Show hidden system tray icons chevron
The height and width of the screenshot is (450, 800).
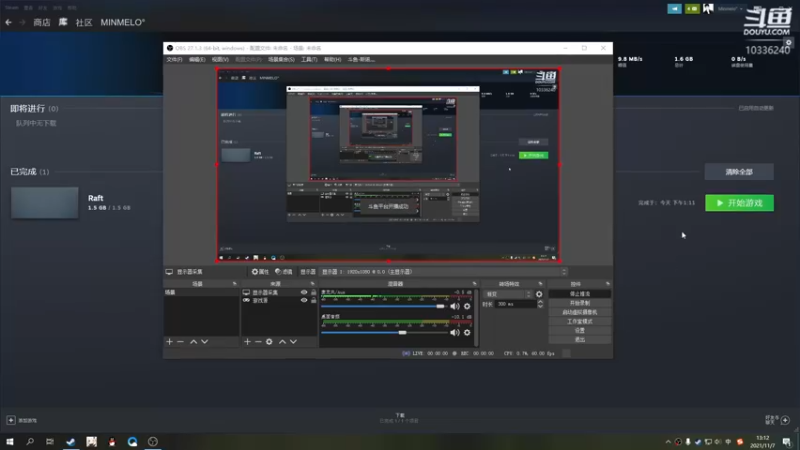(x=668, y=442)
